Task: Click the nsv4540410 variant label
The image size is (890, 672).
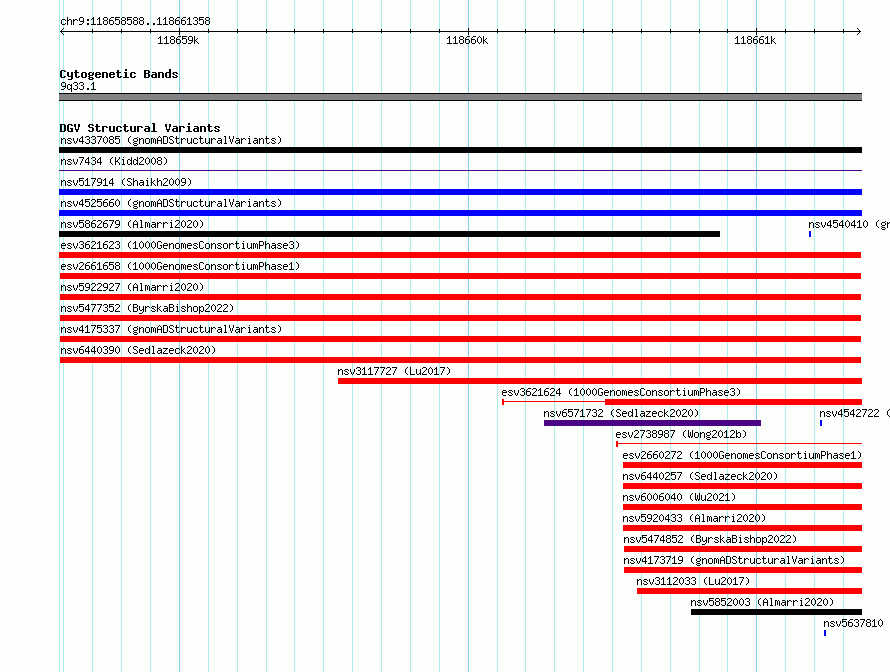Action: point(849,224)
